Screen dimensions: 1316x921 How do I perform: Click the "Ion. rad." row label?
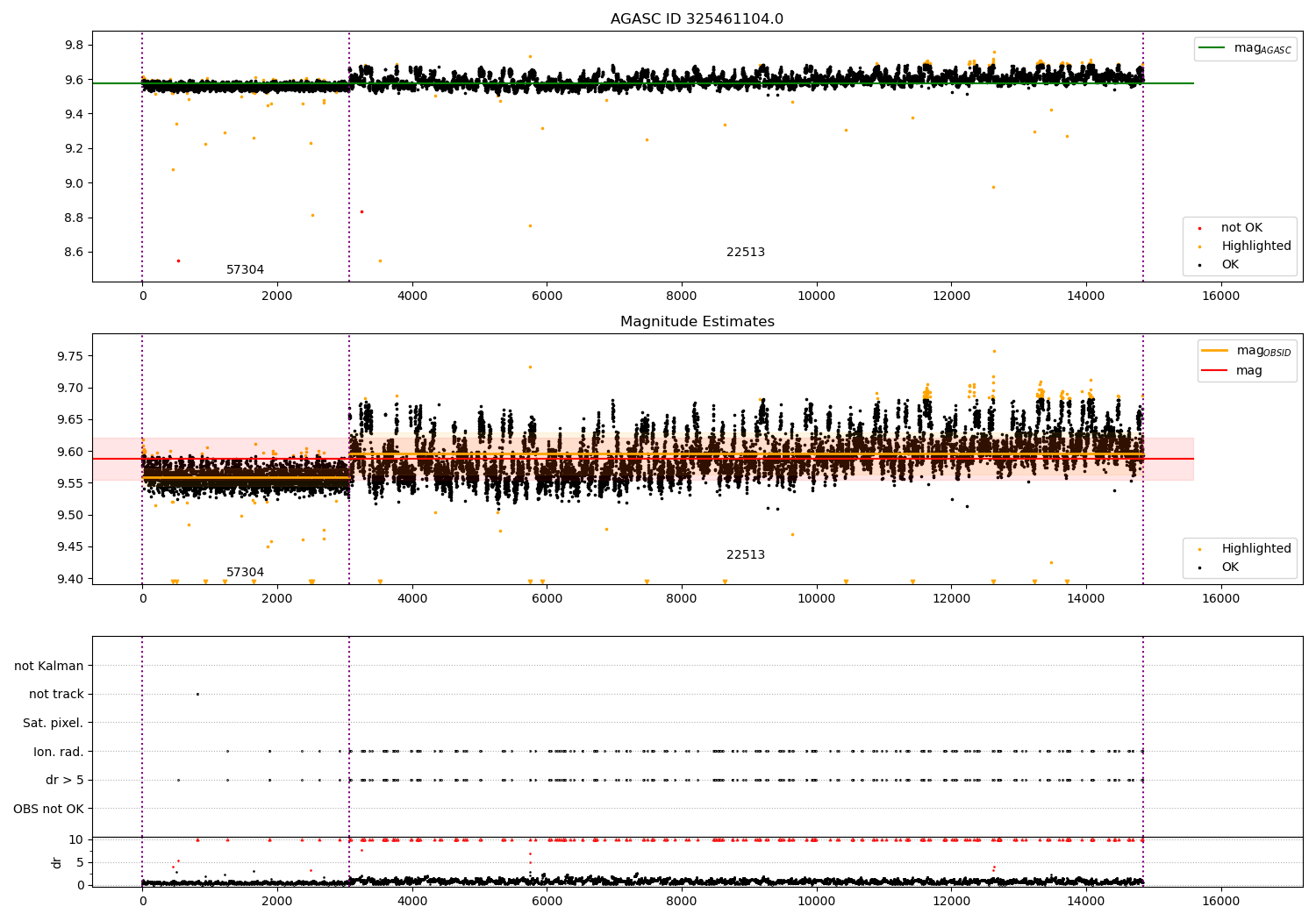[x=59, y=753]
